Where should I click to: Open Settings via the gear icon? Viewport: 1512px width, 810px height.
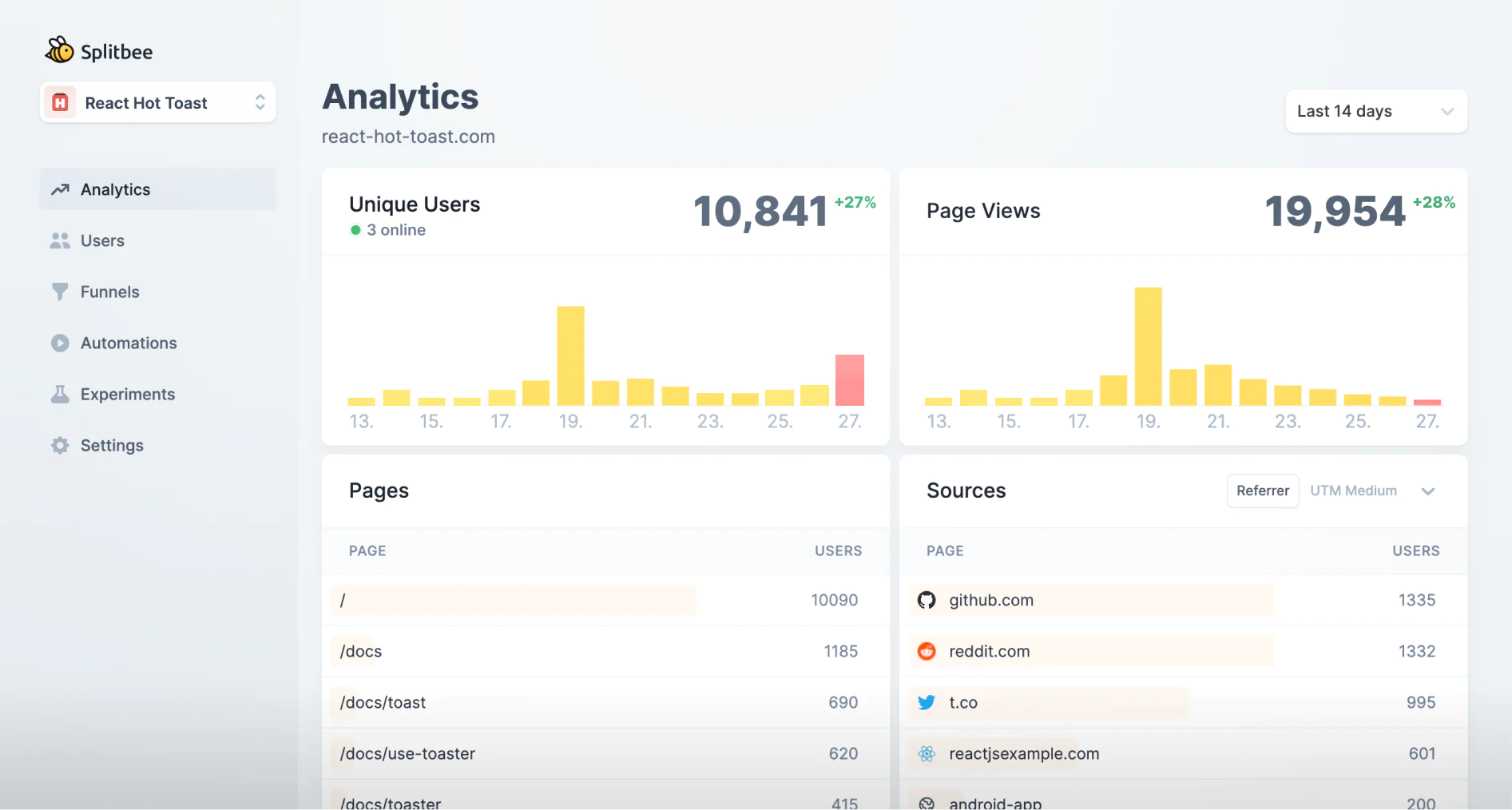click(60, 445)
